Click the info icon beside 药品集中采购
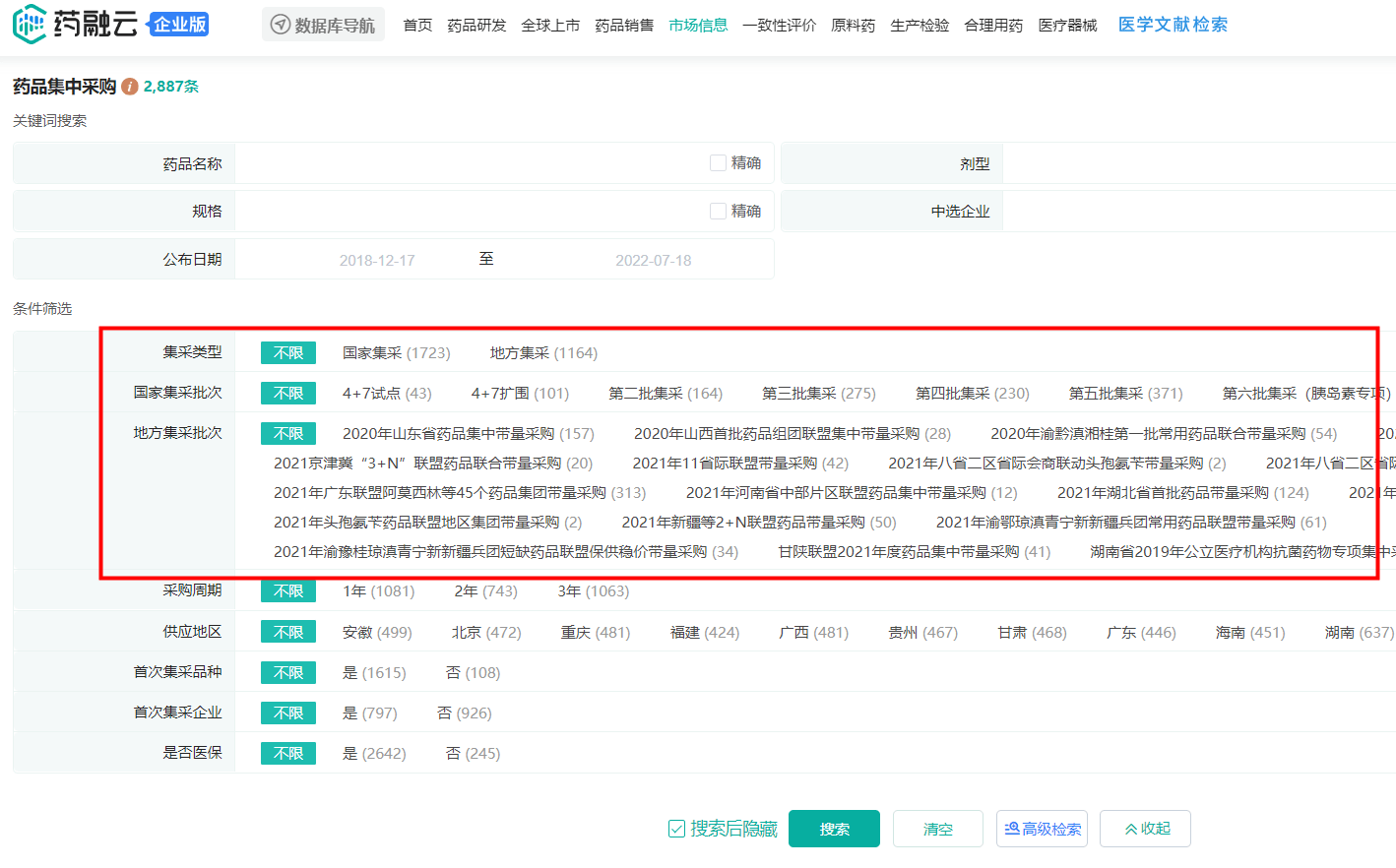The image size is (1396, 868). [x=129, y=87]
